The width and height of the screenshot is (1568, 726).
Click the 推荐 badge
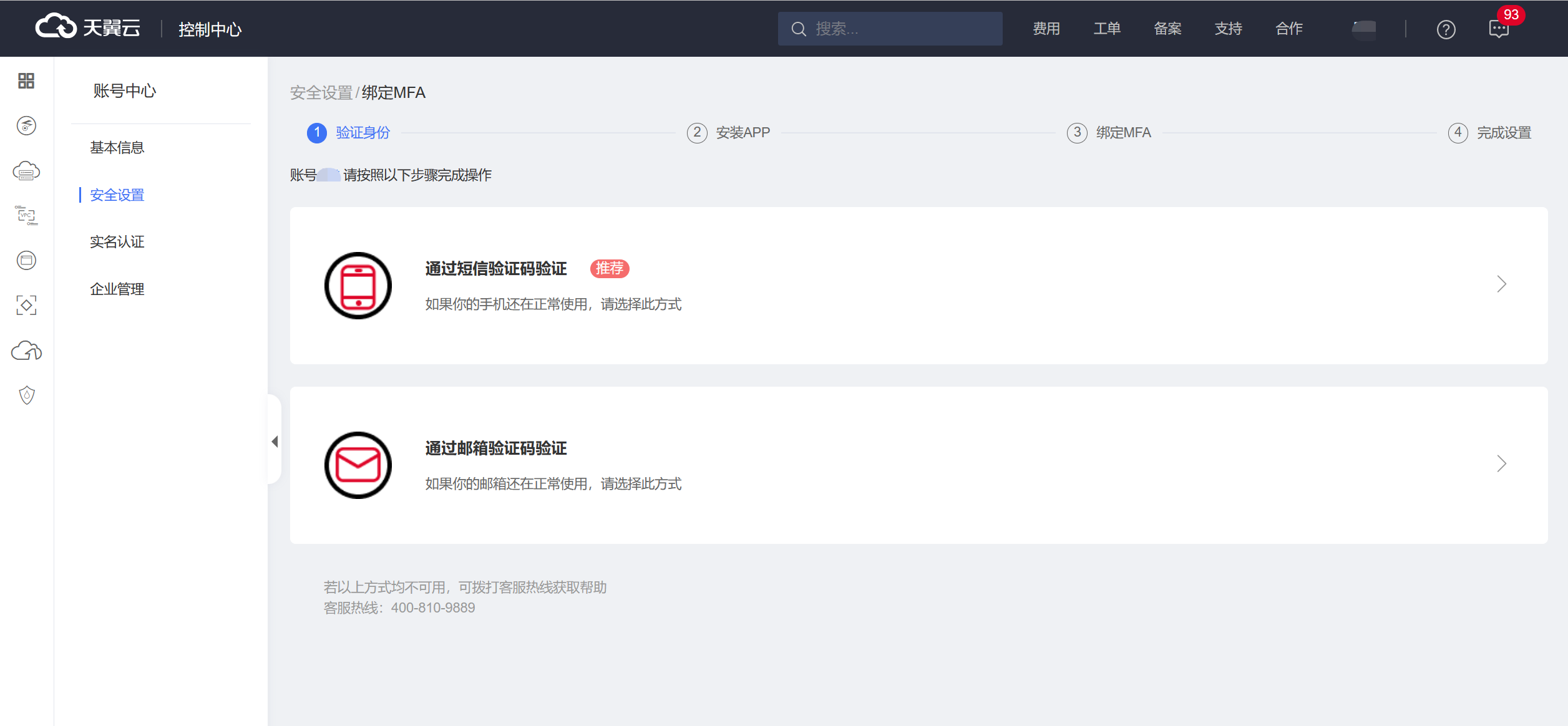tap(610, 269)
